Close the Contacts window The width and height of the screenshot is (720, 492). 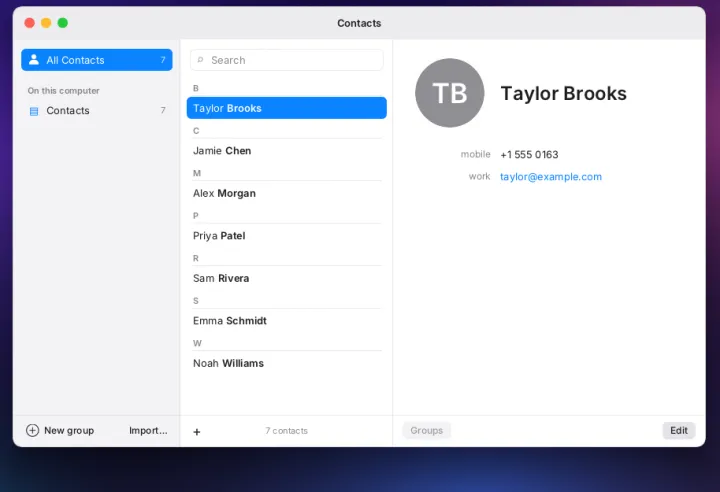[29, 23]
